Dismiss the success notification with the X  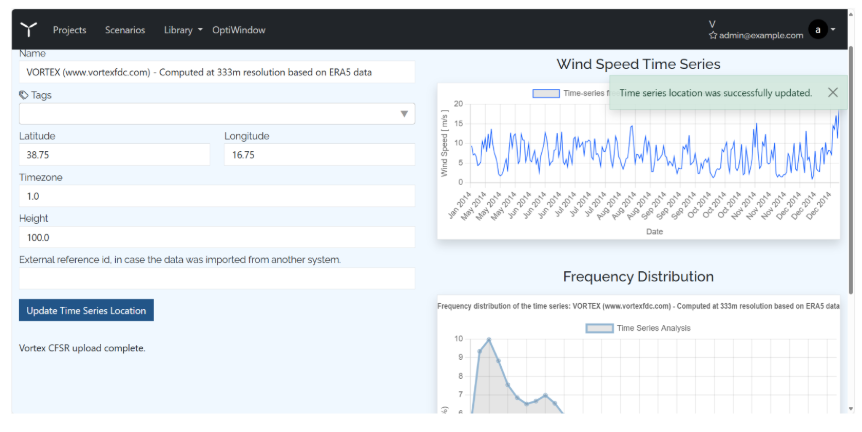click(x=833, y=92)
